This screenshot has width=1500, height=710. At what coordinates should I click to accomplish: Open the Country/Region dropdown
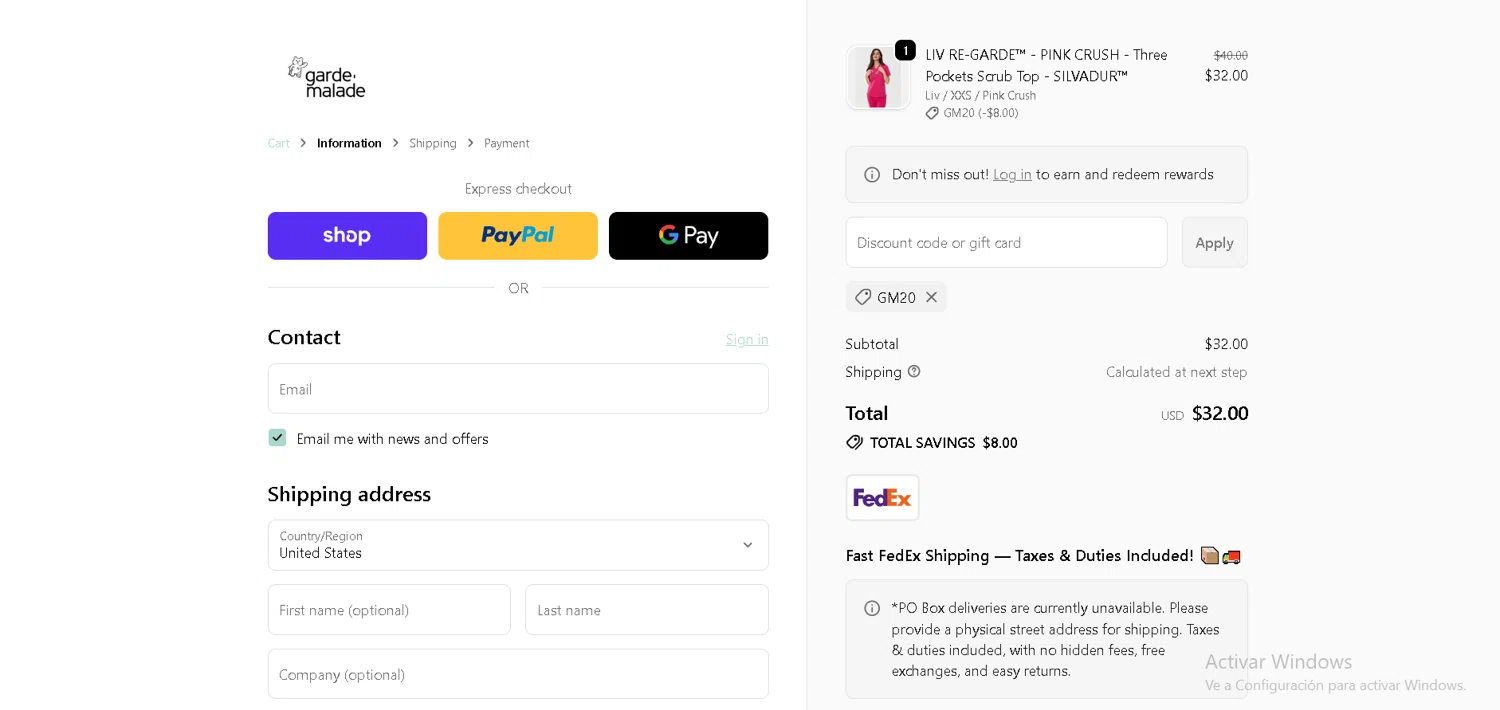pyautogui.click(x=518, y=545)
